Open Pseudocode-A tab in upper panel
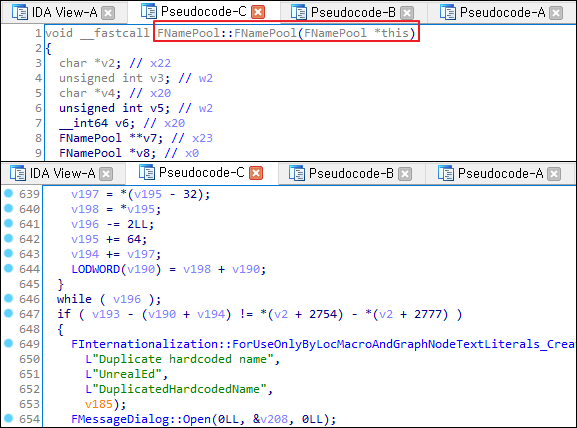This screenshot has width=577, height=428. point(502,13)
